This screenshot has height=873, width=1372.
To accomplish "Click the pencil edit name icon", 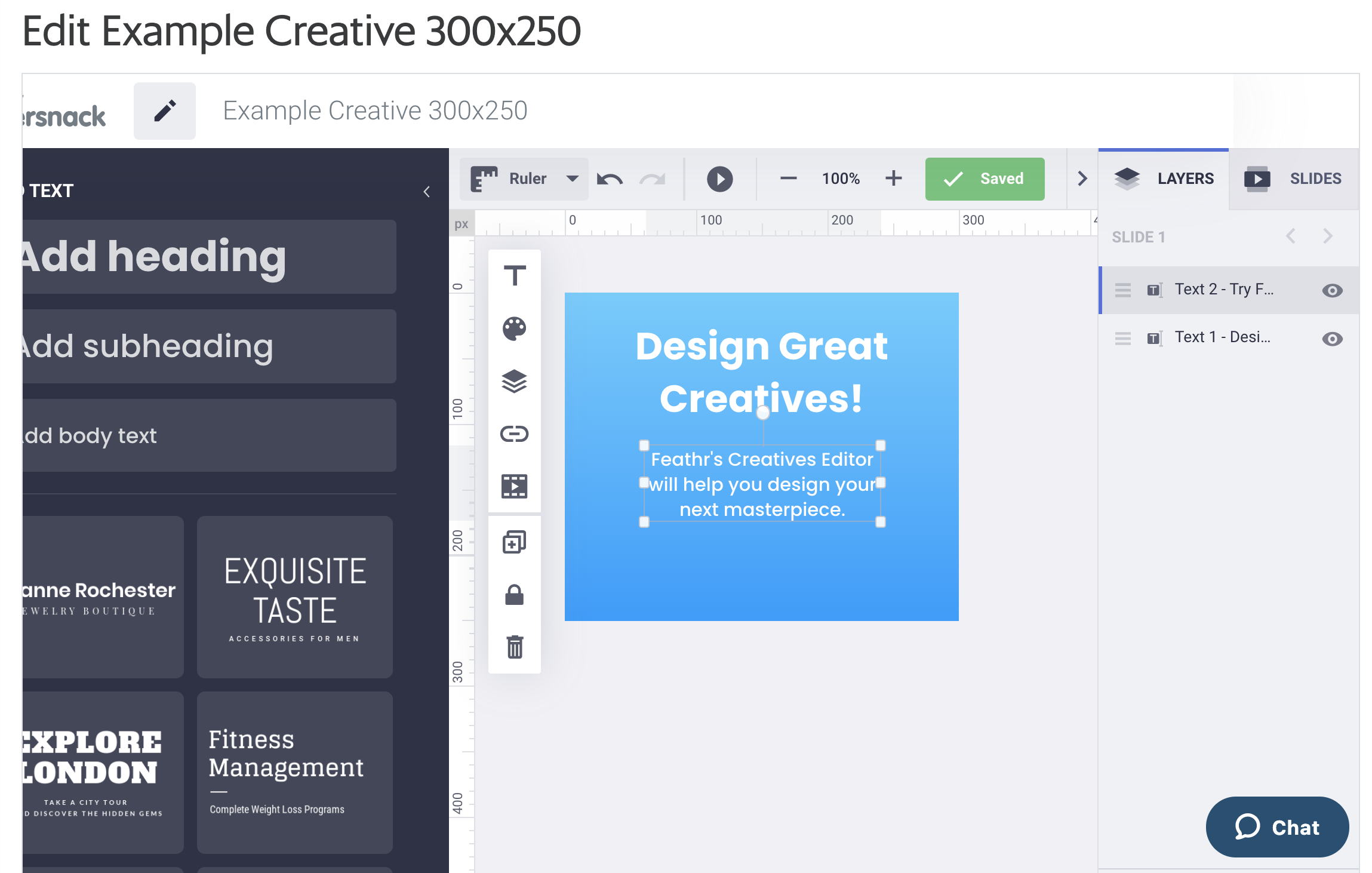I will tap(165, 111).
